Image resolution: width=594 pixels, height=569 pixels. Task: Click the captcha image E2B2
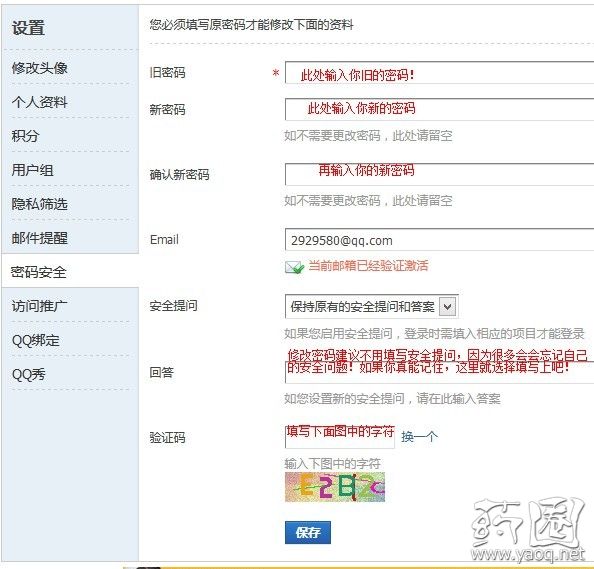(x=335, y=487)
